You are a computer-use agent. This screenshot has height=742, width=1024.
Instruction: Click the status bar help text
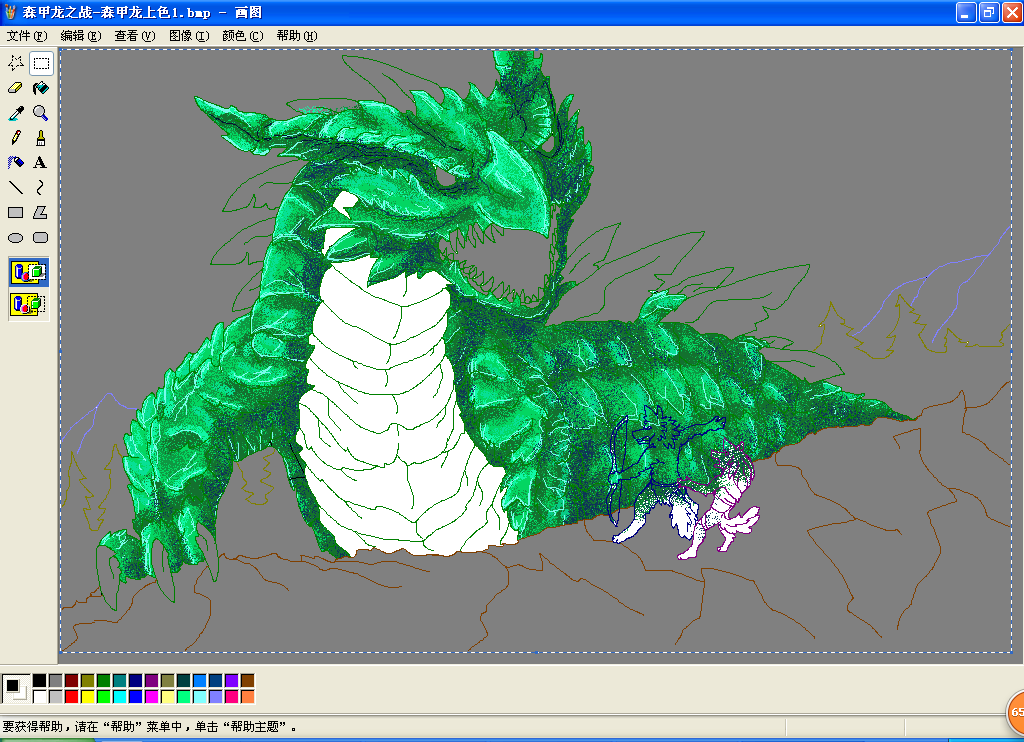pyautogui.click(x=150, y=726)
